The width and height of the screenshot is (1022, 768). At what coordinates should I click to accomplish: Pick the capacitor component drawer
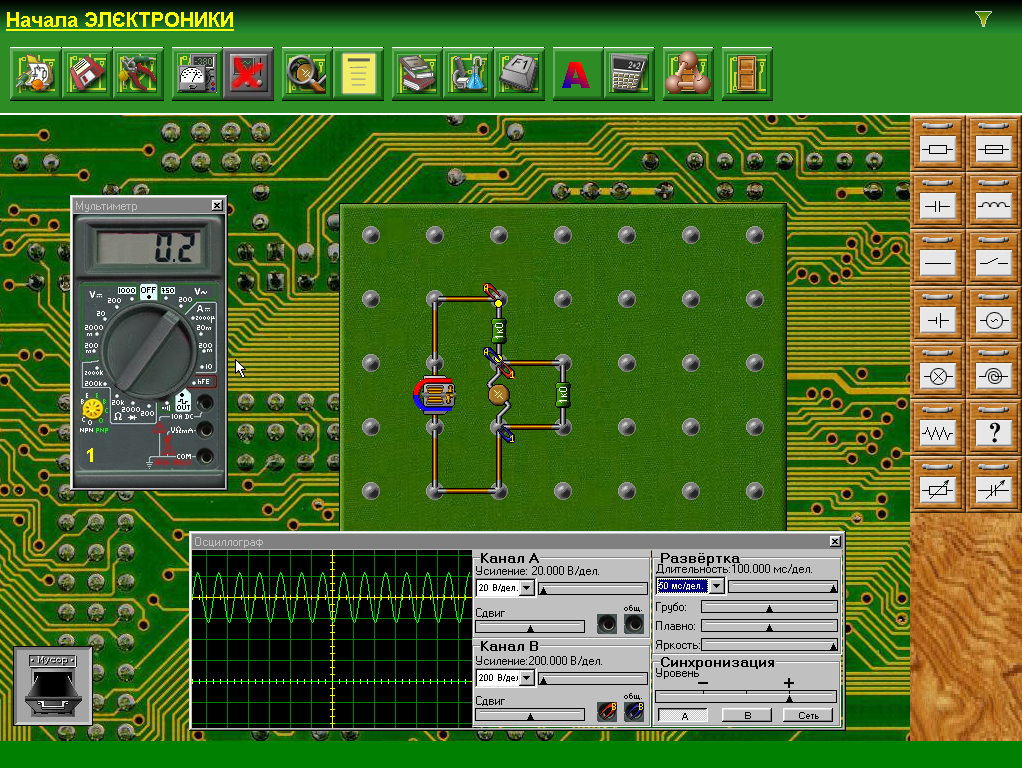(938, 204)
